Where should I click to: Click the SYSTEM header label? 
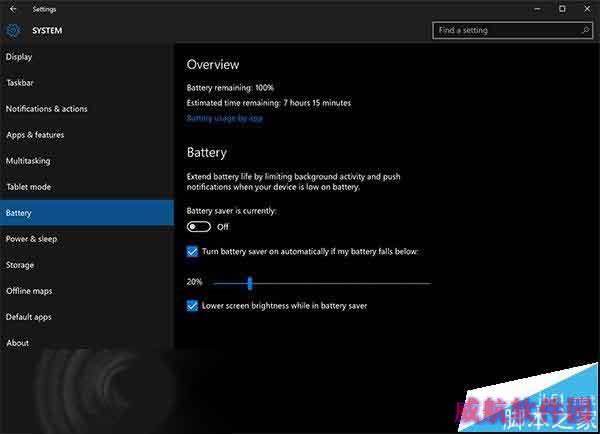point(47,31)
